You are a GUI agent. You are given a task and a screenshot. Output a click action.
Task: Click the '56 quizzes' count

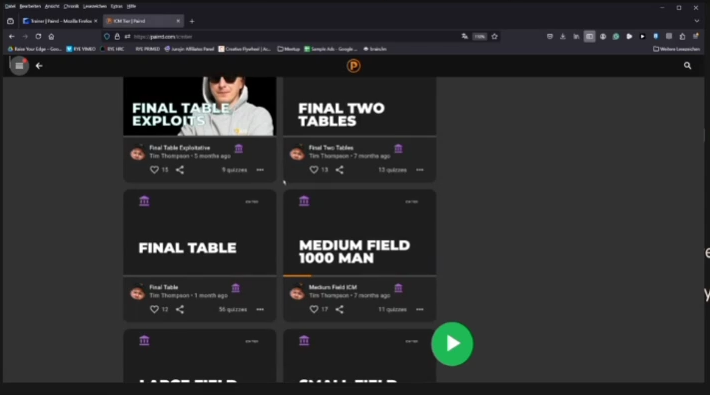[x=233, y=309]
